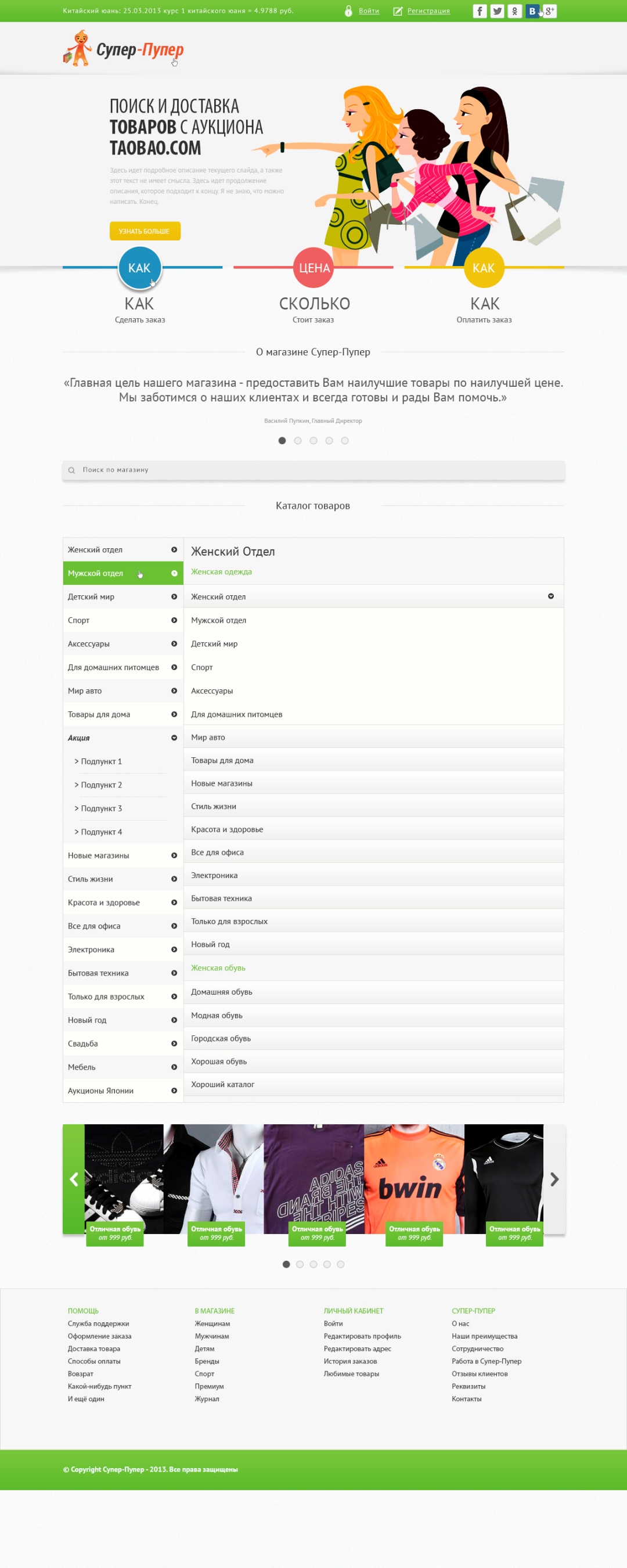Open the Google Plus social icon
627x1568 pixels.
tap(550, 11)
